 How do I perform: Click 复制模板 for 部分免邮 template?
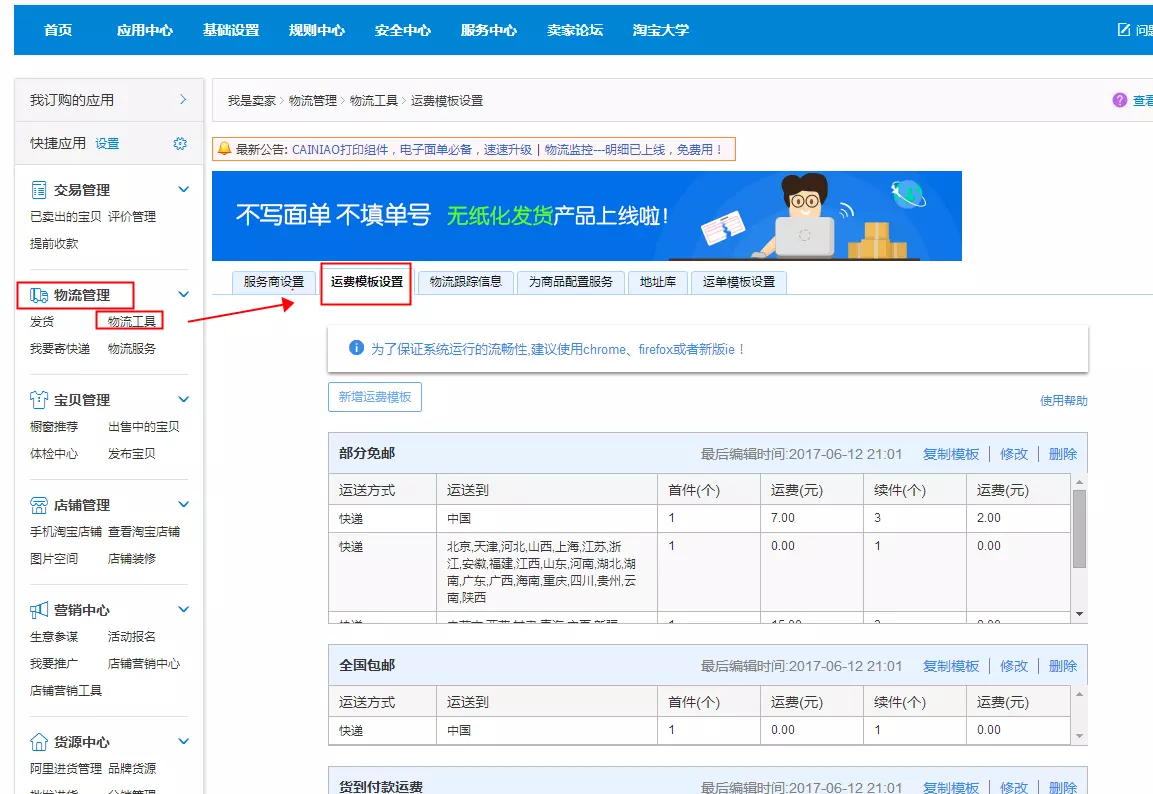[951, 454]
